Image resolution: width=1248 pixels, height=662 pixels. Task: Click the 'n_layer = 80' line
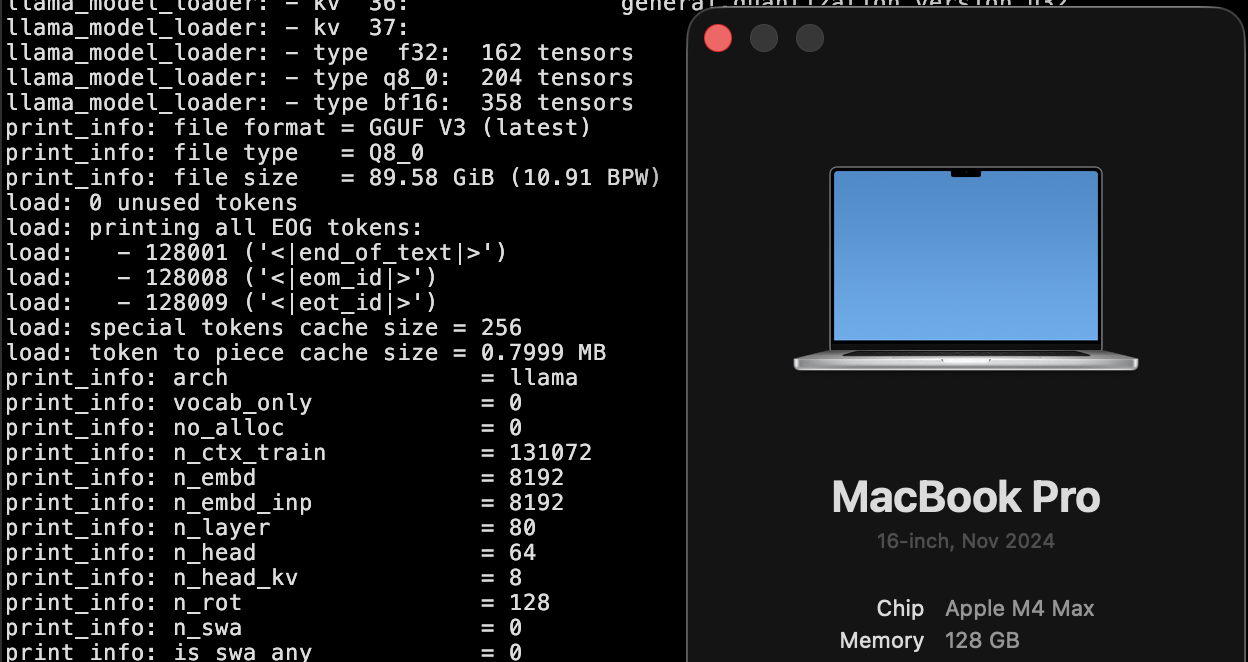click(x=271, y=528)
